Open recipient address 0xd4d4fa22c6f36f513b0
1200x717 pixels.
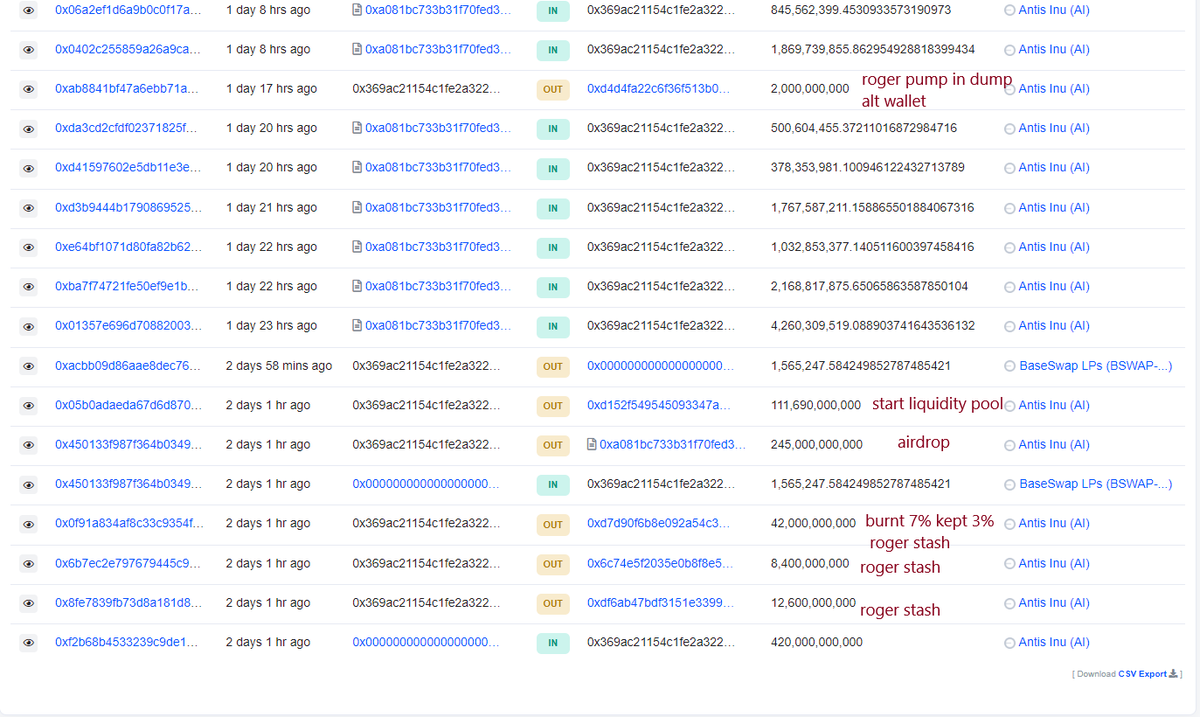click(x=659, y=89)
